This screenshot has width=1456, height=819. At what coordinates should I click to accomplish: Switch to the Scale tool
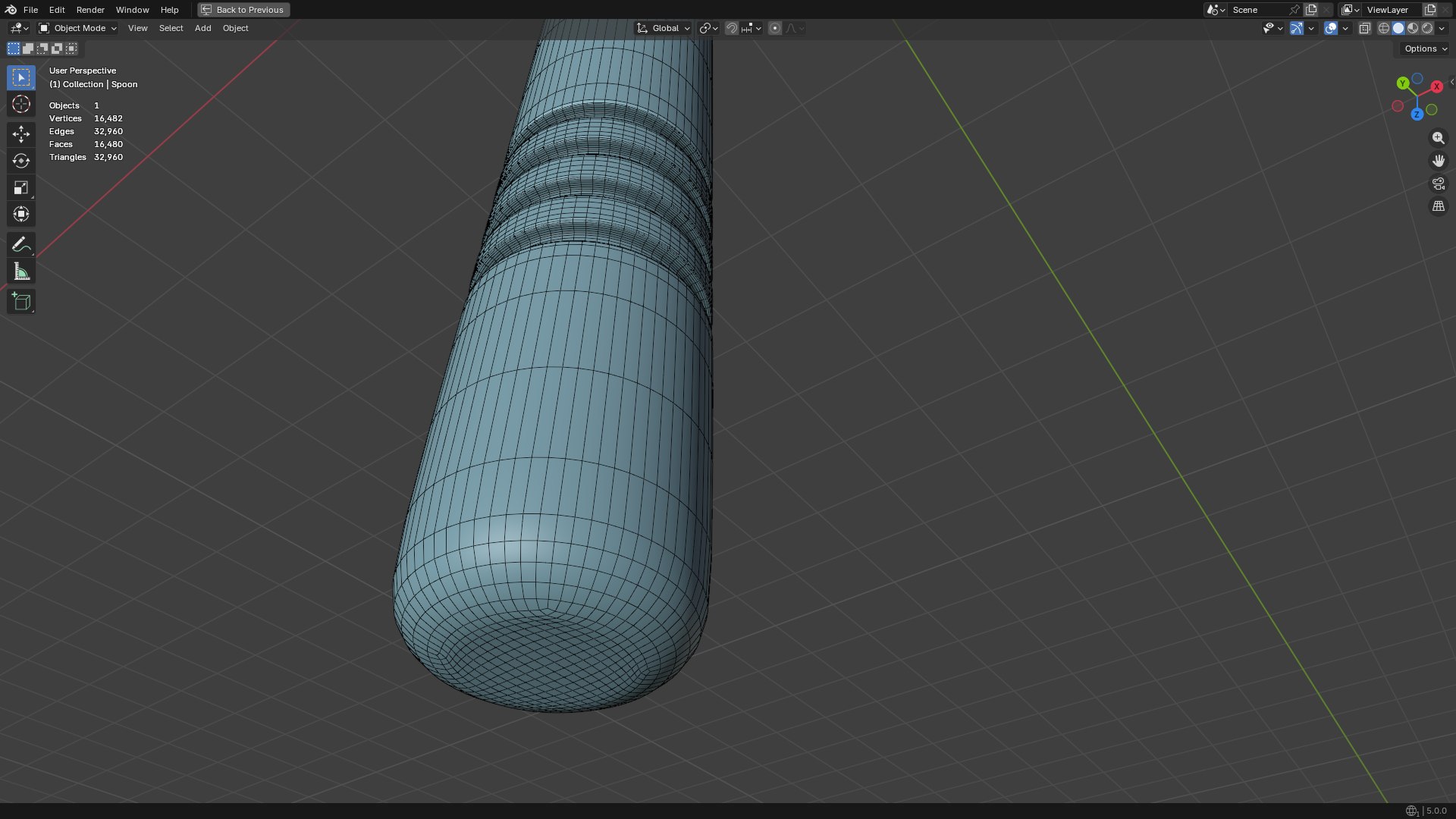point(21,187)
